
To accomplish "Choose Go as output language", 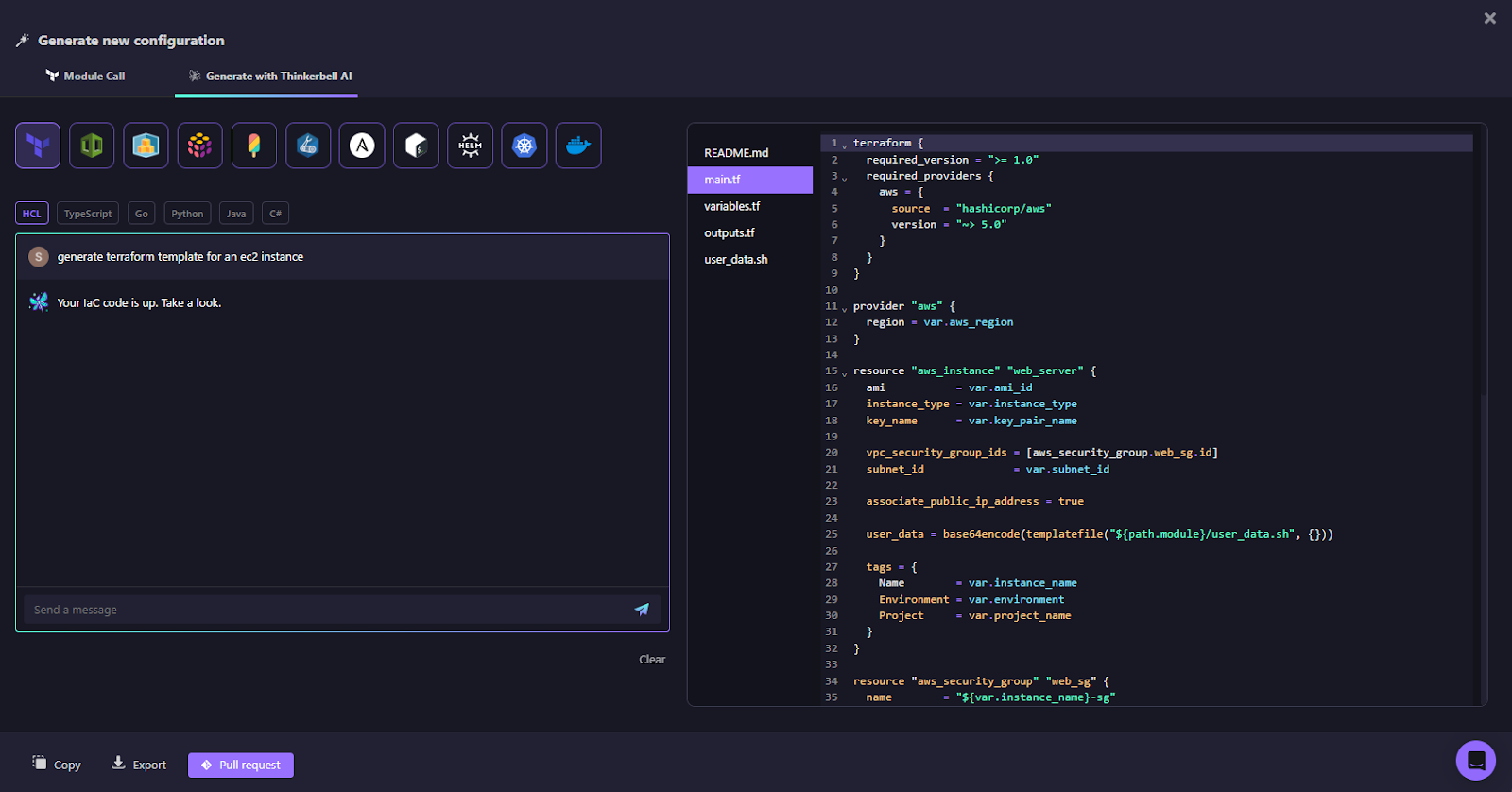I will (142, 214).
